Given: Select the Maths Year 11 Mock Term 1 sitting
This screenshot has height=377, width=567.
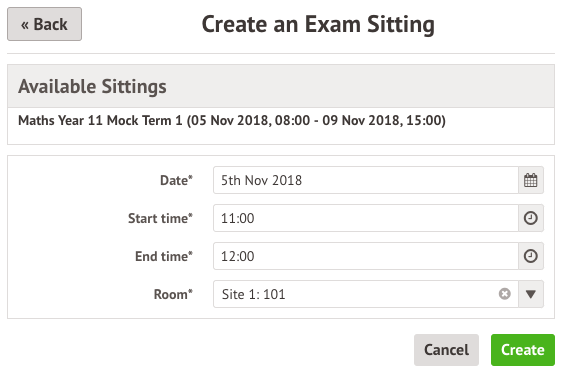Looking at the screenshot, I should tap(232, 120).
